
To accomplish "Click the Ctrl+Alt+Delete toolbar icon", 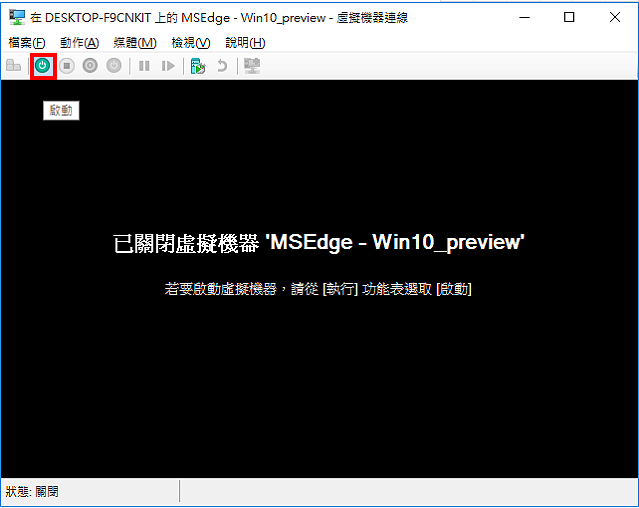I will 13,66.
